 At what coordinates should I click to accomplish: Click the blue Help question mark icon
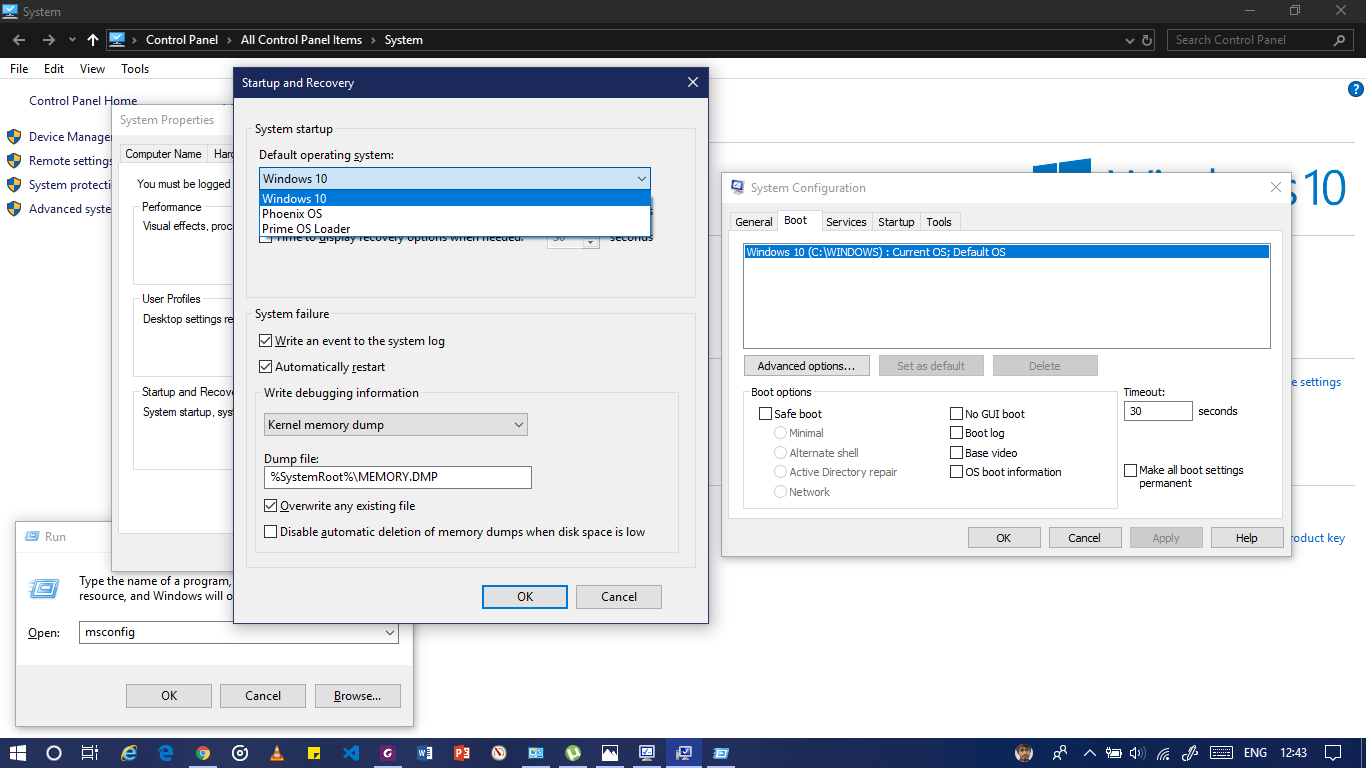coord(1356,89)
